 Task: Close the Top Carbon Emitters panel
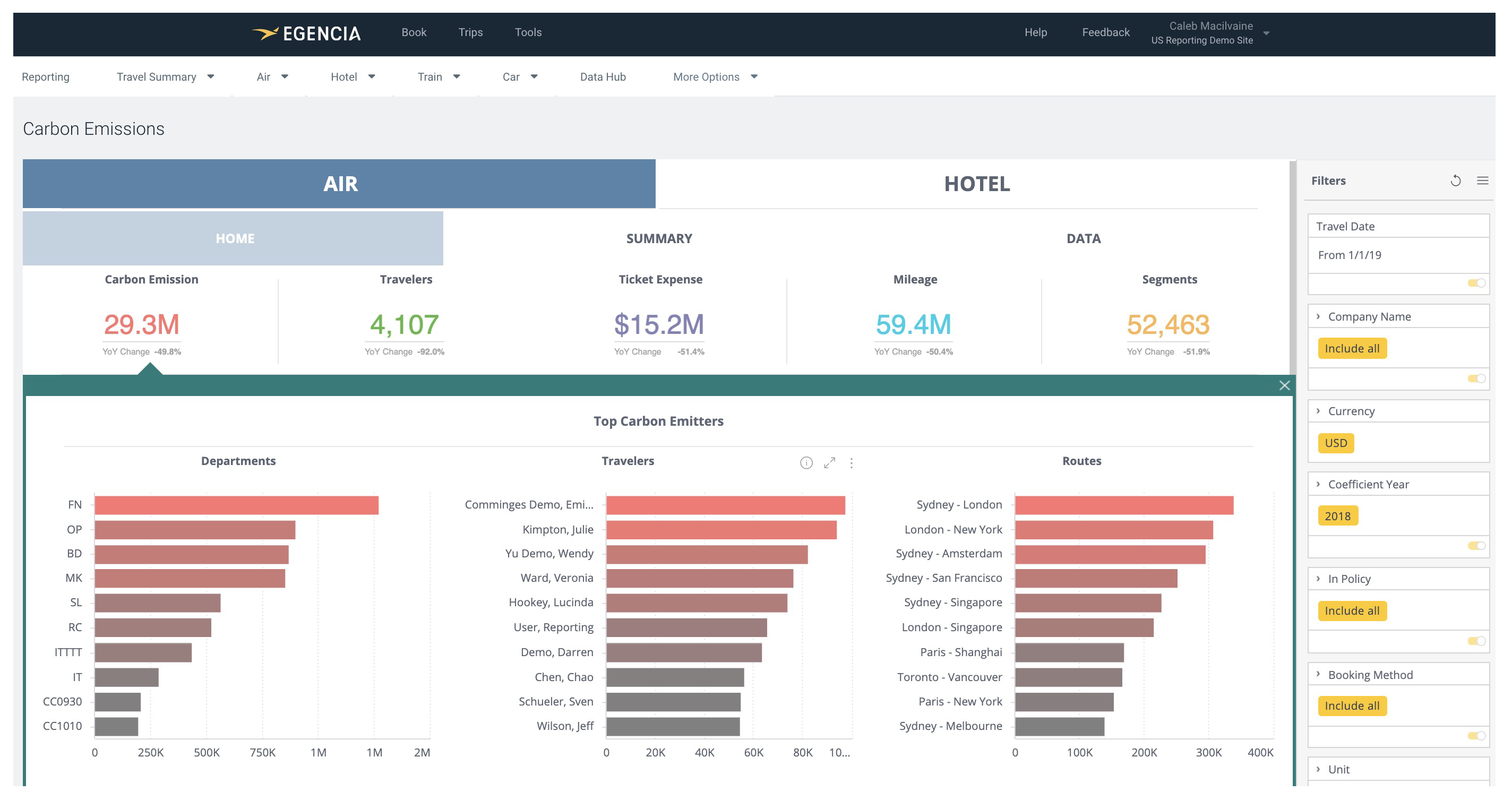coord(1284,385)
